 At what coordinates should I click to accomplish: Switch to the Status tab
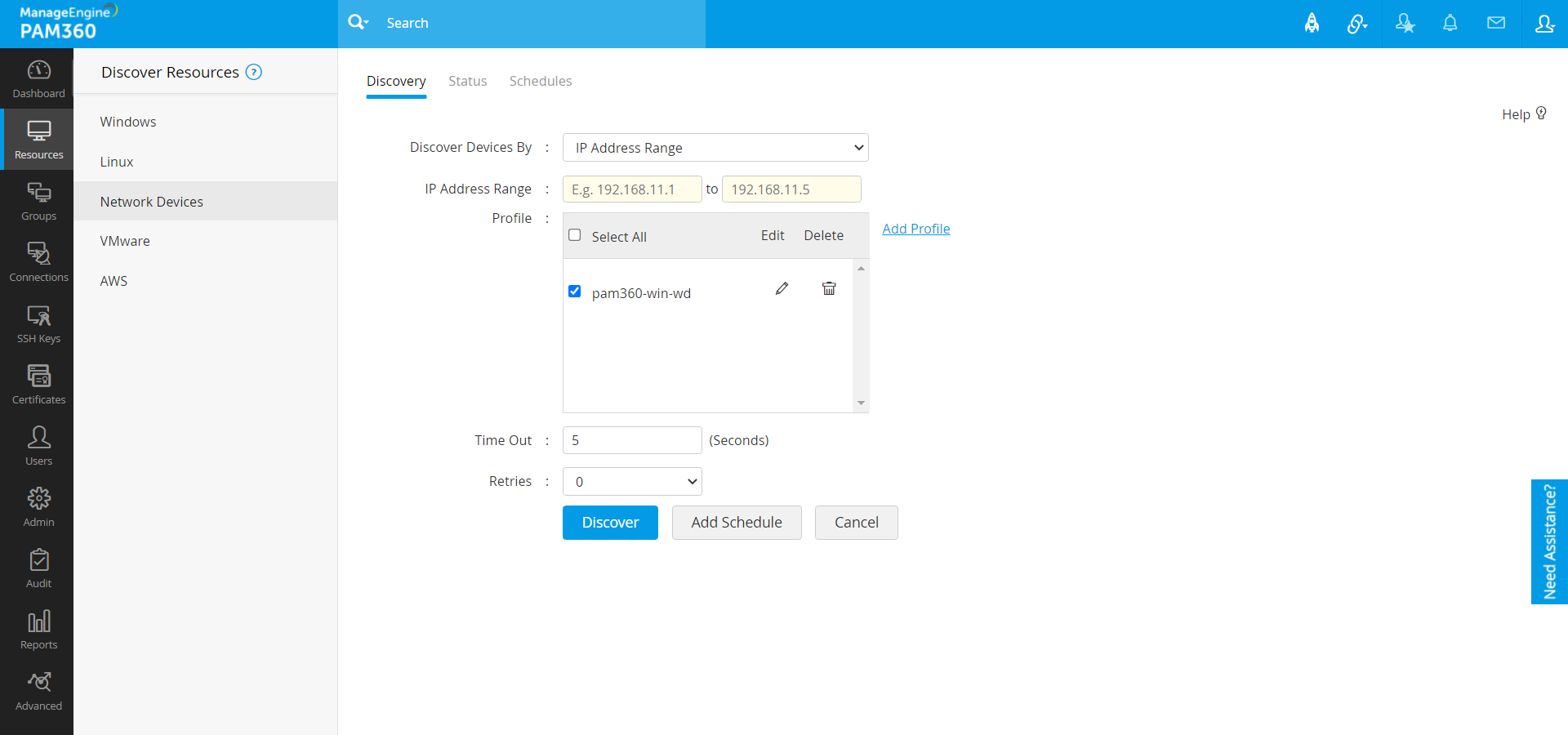pyautogui.click(x=467, y=81)
